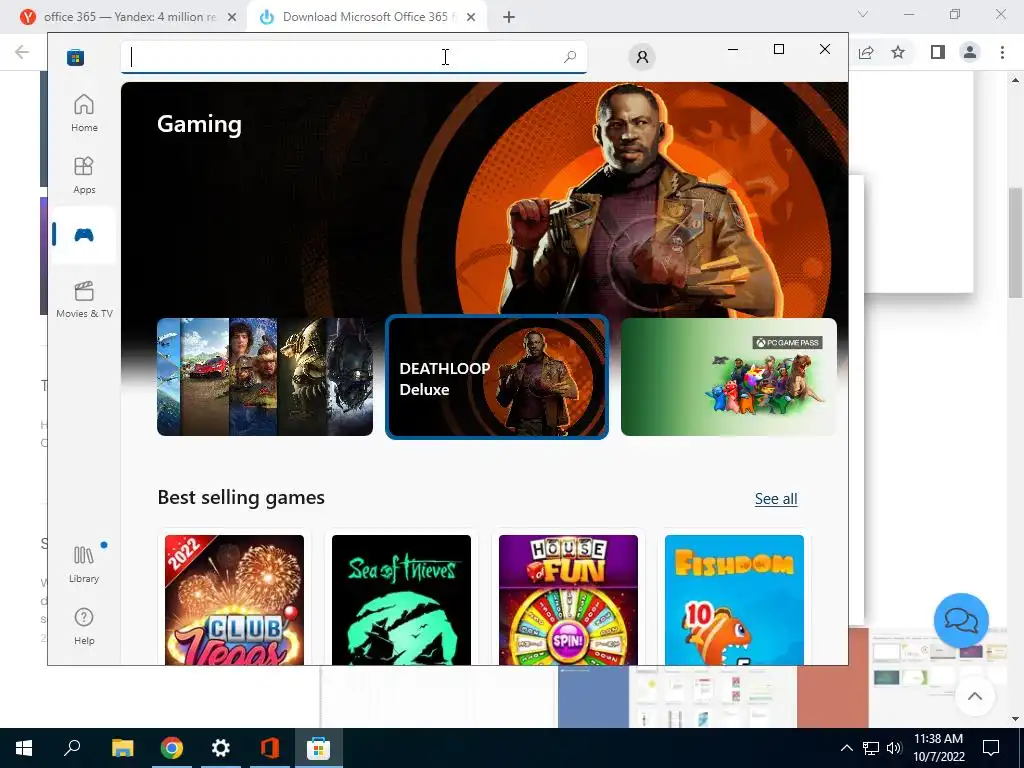Open the PC Game Pass banner card

click(729, 377)
